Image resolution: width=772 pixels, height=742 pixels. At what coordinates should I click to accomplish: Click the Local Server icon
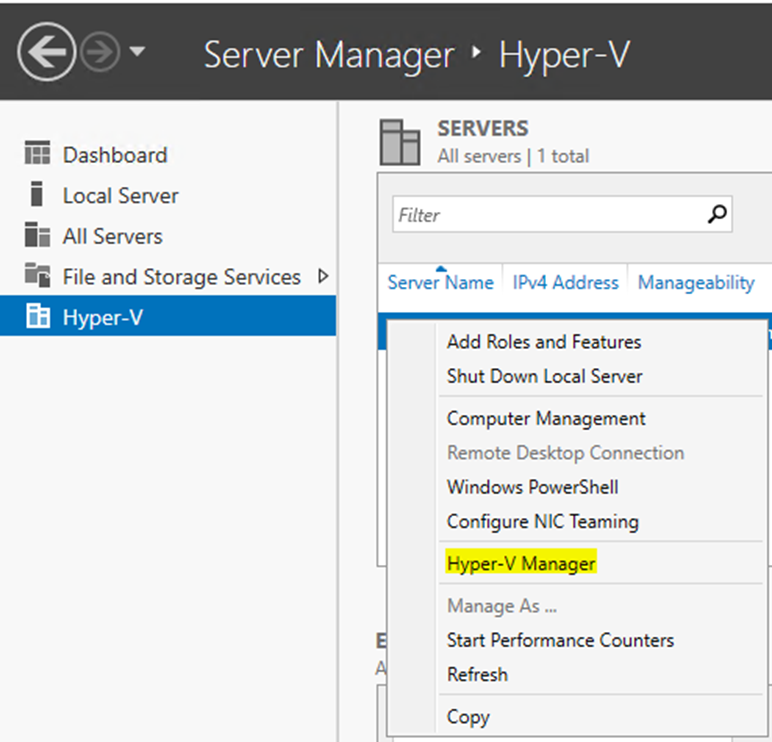tap(36, 194)
